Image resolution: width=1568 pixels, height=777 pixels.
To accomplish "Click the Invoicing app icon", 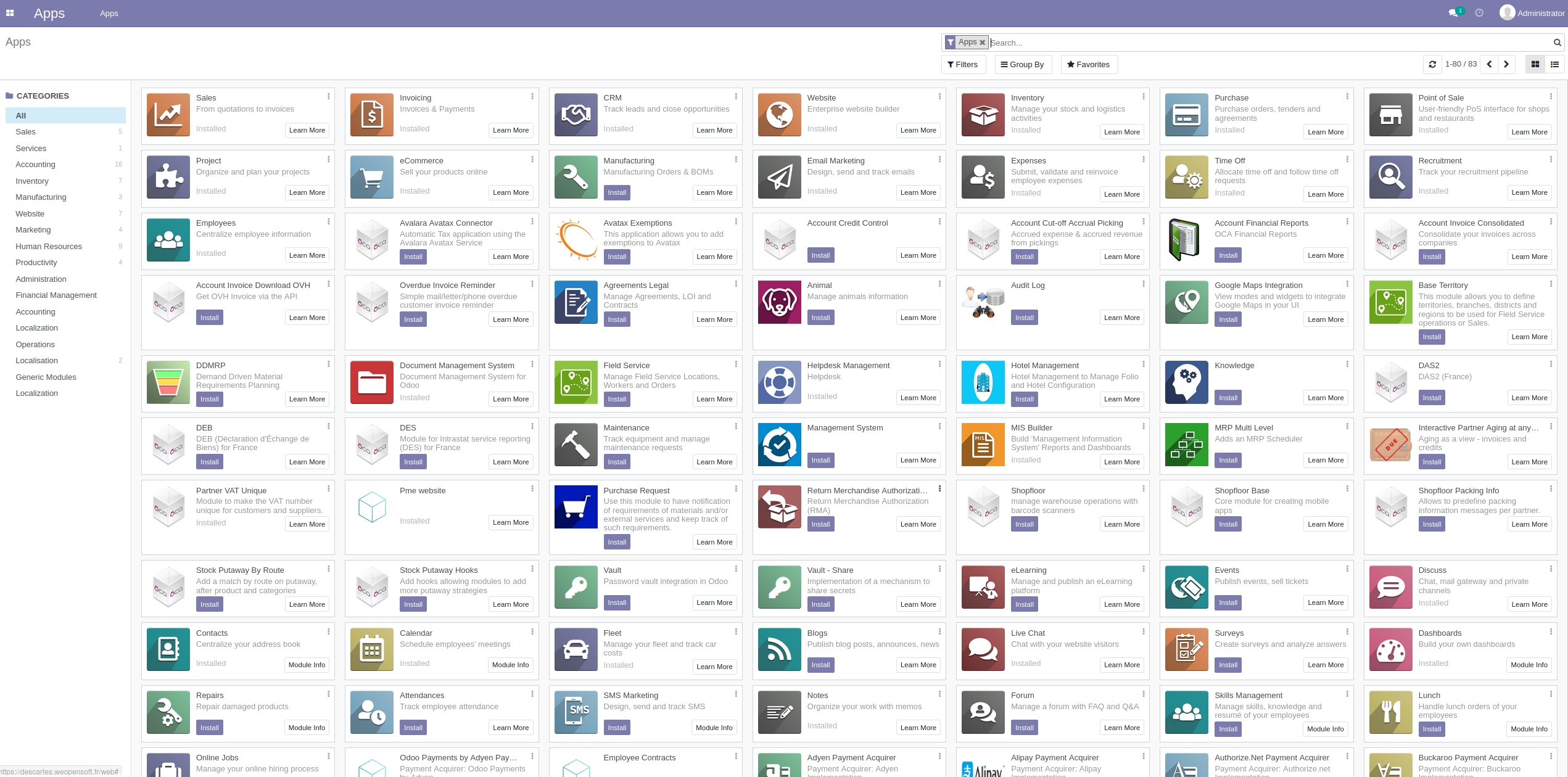I will (x=372, y=115).
